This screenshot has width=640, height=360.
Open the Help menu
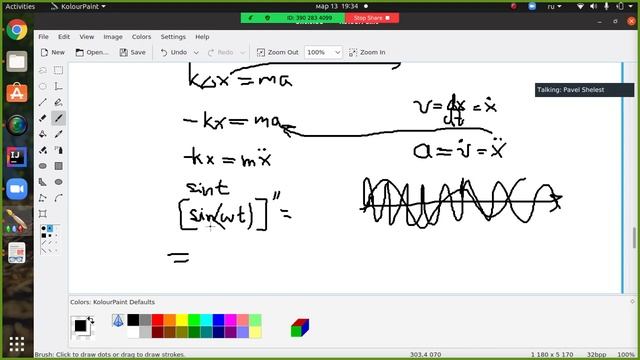tap(202, 37)
